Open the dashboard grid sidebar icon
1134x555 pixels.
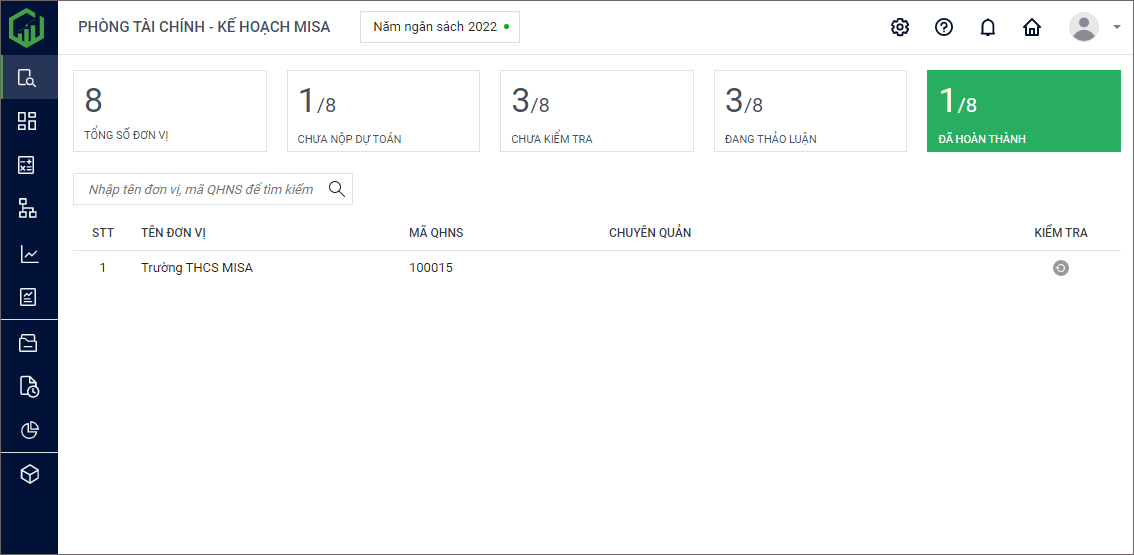tap(28, 121)
